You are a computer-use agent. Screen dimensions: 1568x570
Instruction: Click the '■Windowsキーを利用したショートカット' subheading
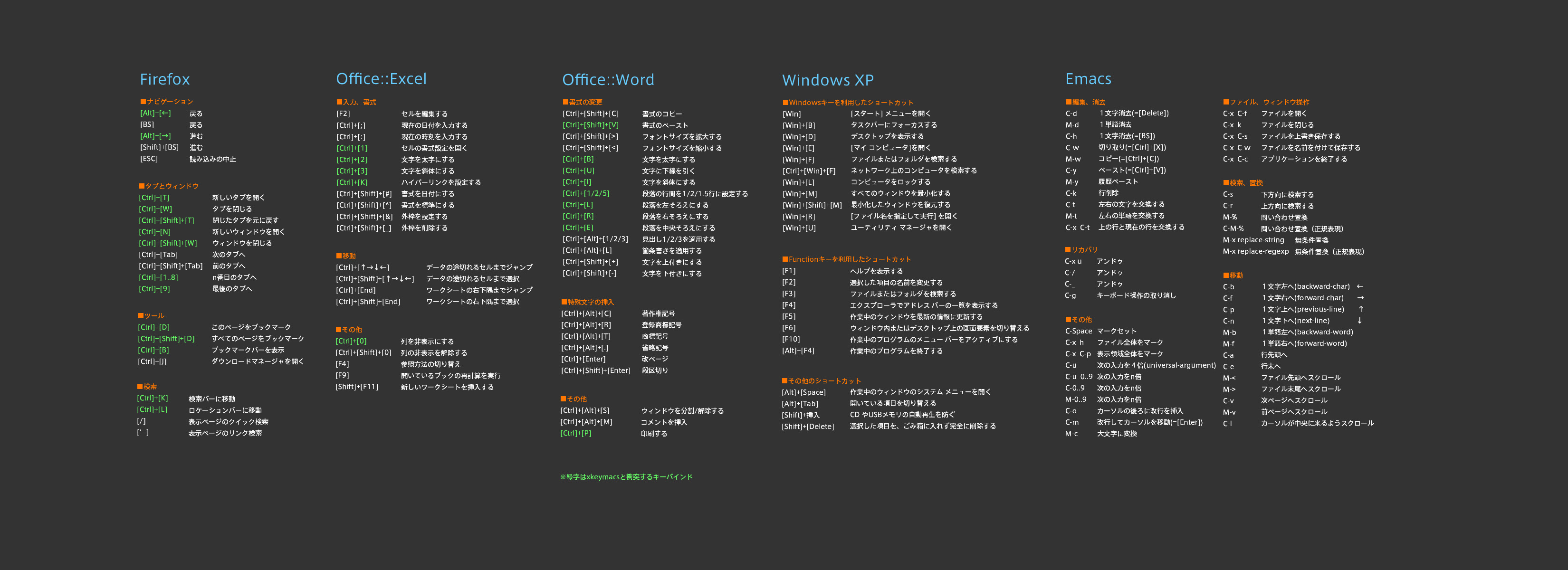click(x=848, y=103)
